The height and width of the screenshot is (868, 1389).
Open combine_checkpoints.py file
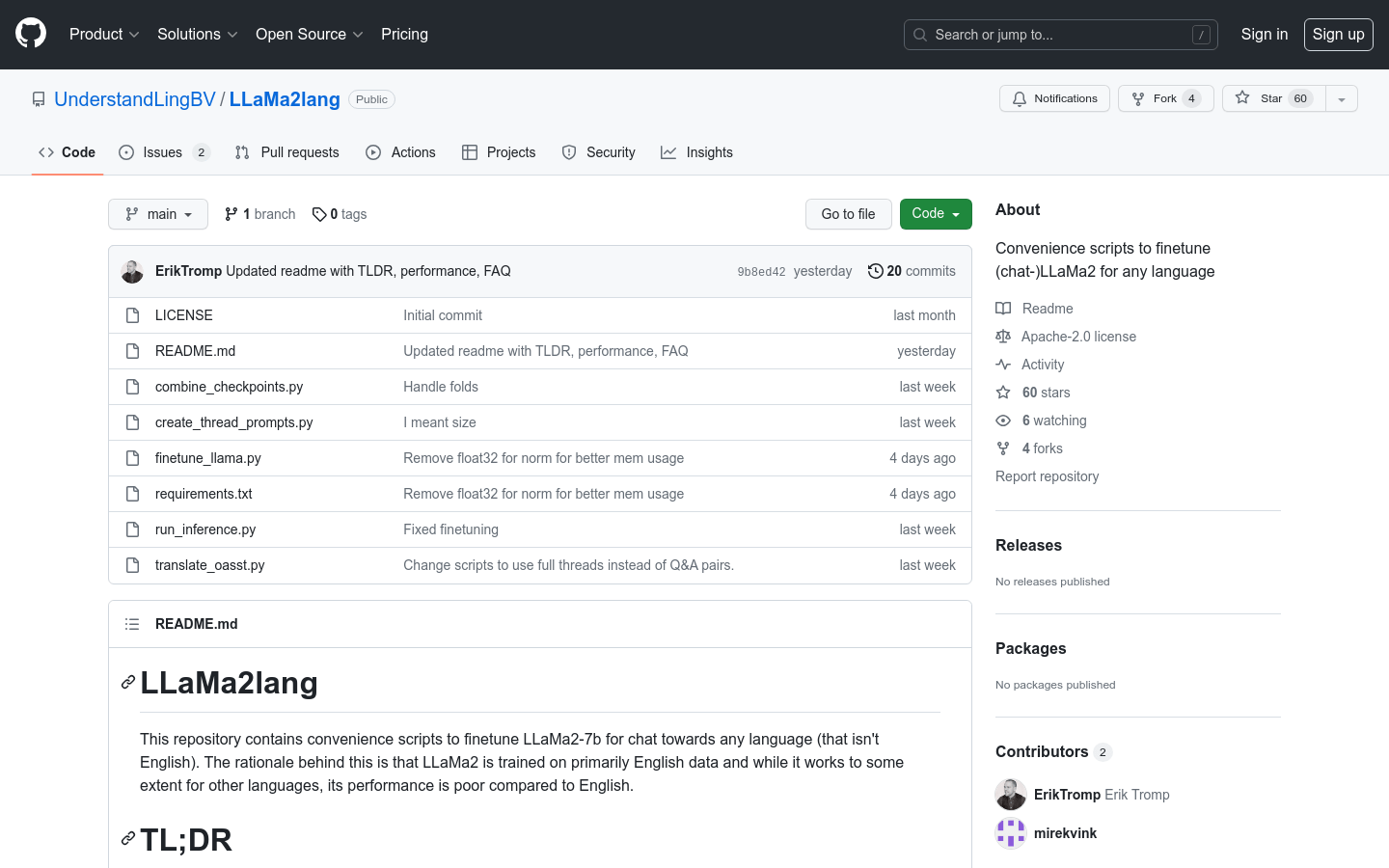click(230, 387)
